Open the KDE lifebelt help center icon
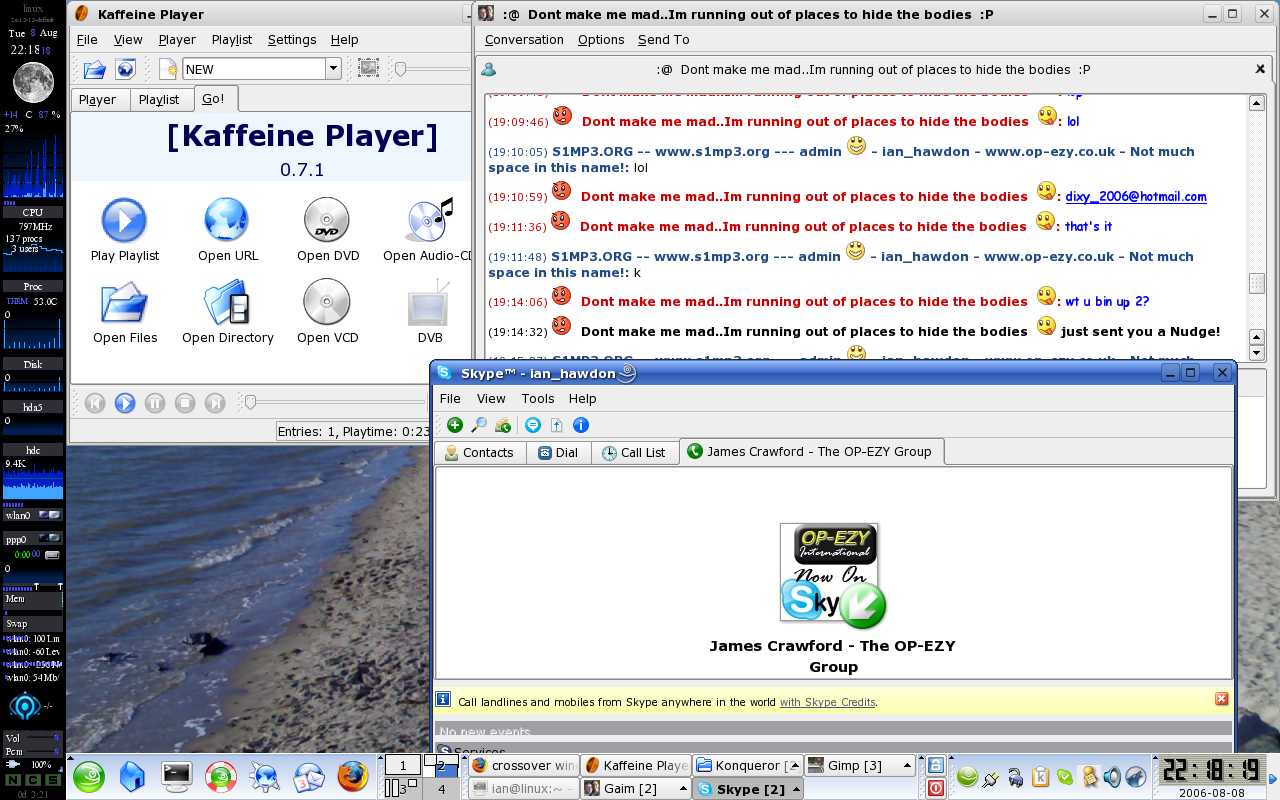Screen dimensions: 1280x800 point(221,776)
